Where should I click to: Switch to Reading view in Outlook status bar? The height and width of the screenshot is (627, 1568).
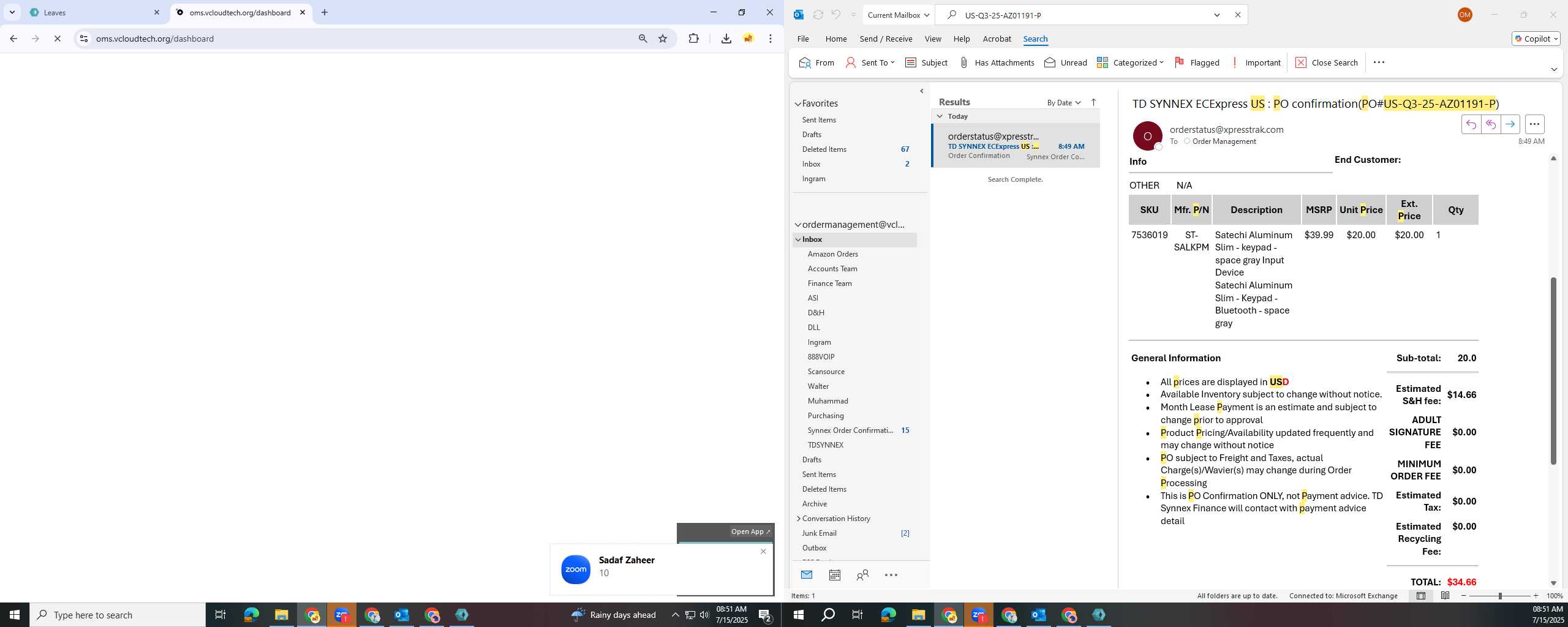click(1445, 596)
